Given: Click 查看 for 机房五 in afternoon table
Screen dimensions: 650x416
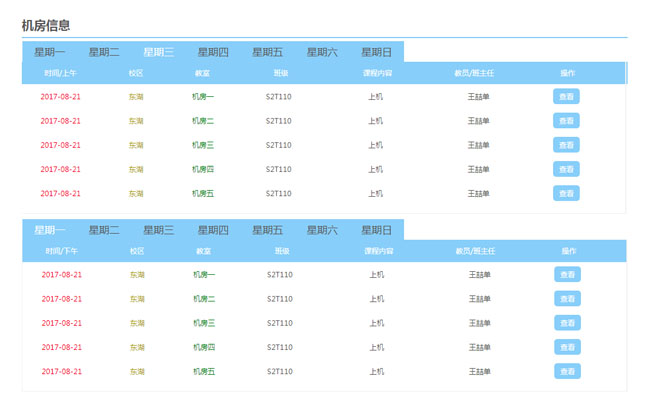Looking at the screenshot, I should coord(567,372).
